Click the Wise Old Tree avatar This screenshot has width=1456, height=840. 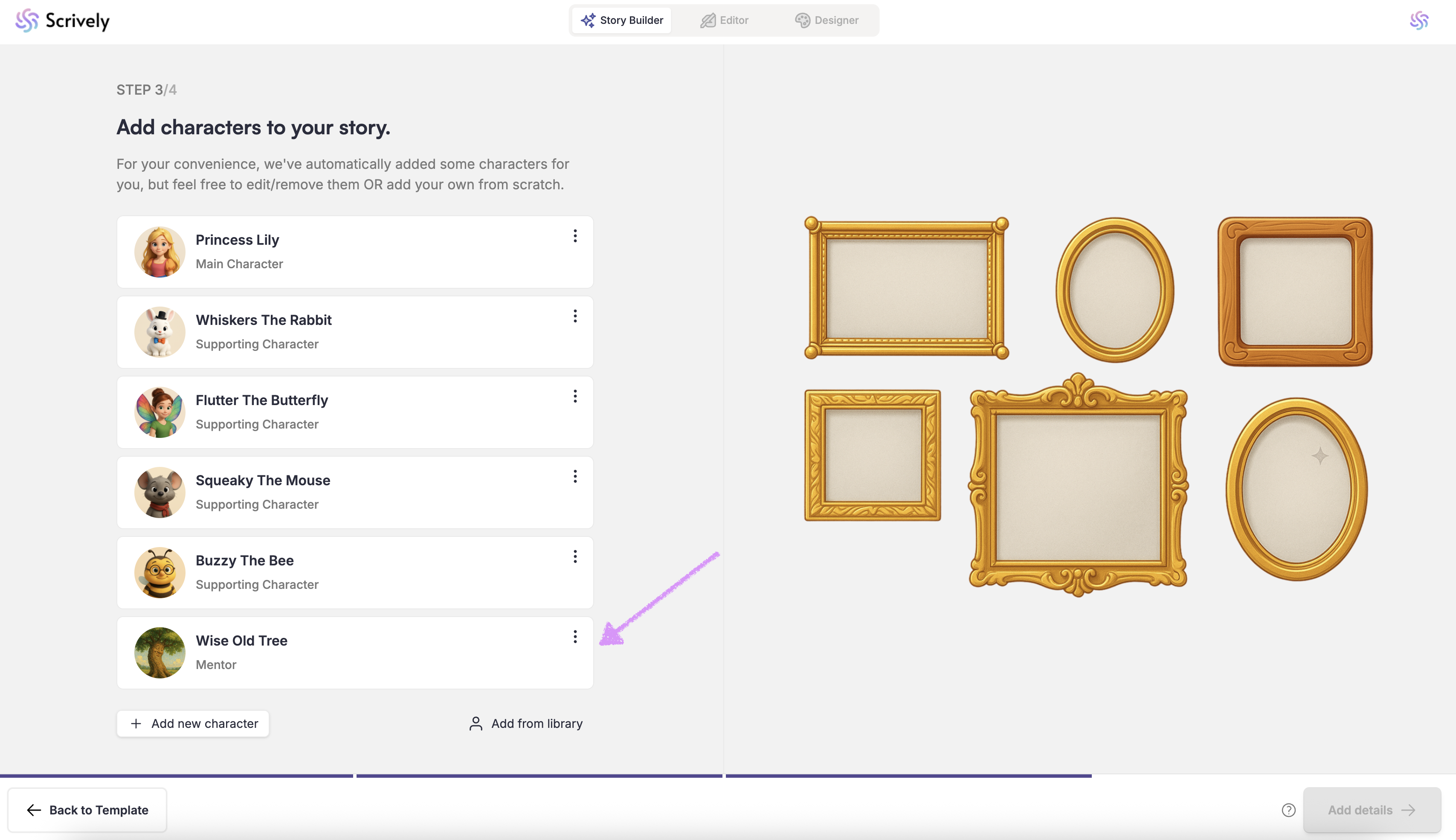tap(160, 653)
